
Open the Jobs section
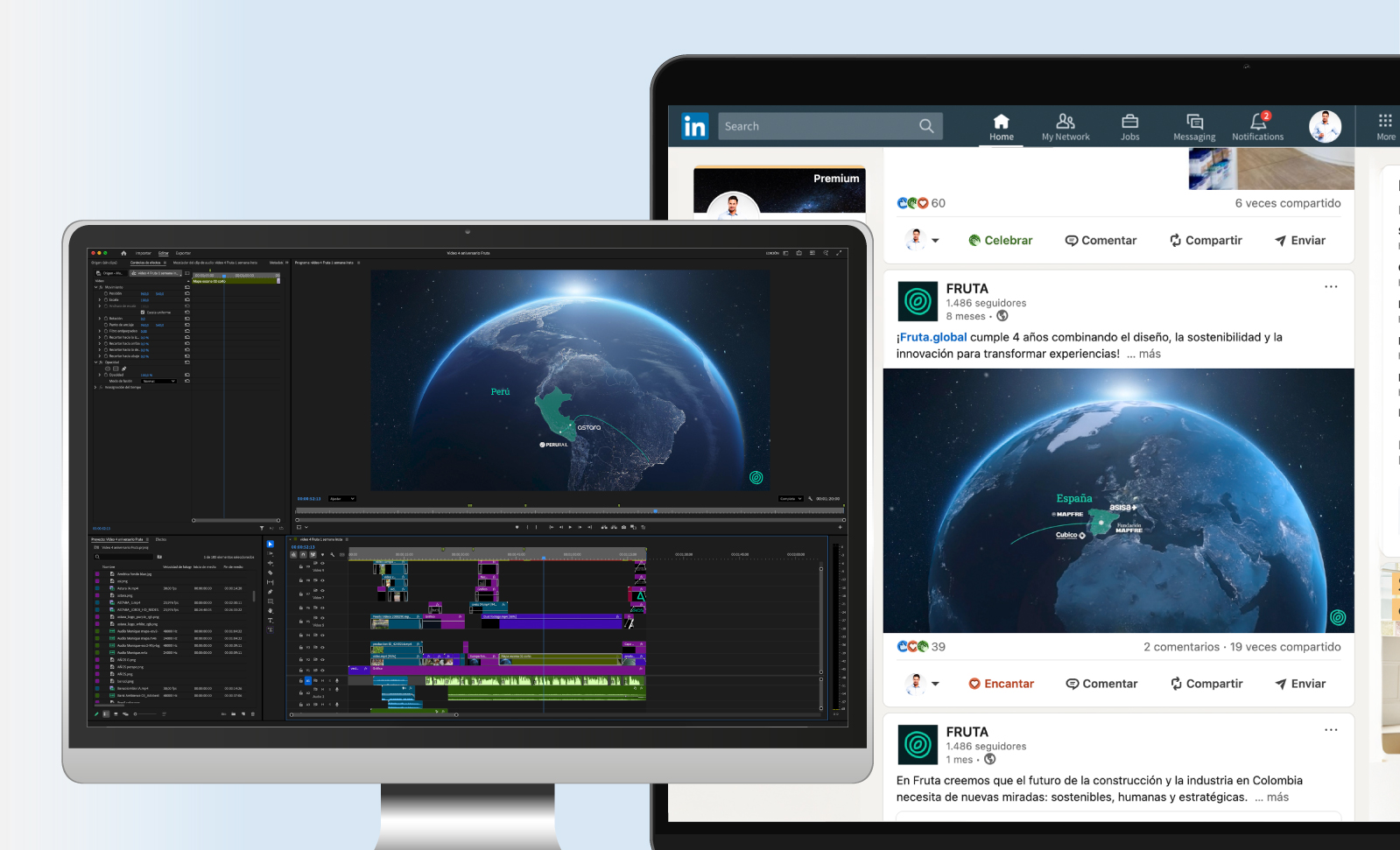click(x=1129, y=126)
